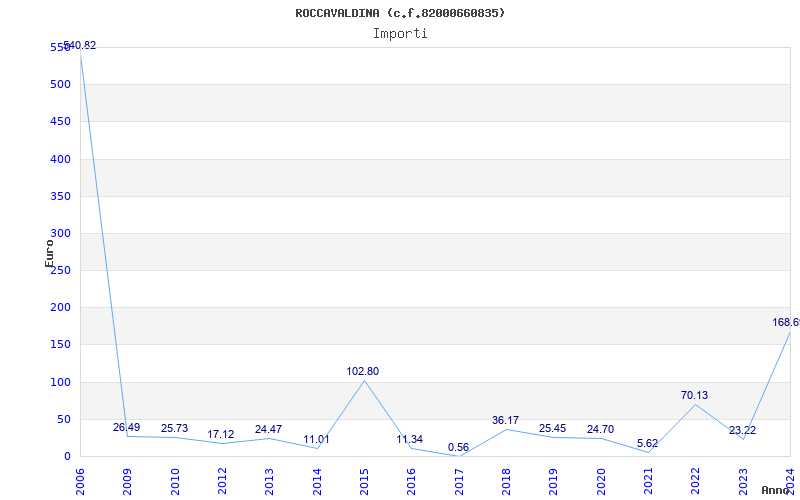Select the 24.70 data label
The width and height of the screenshot is (800, 500).
(x=601, y=430)
